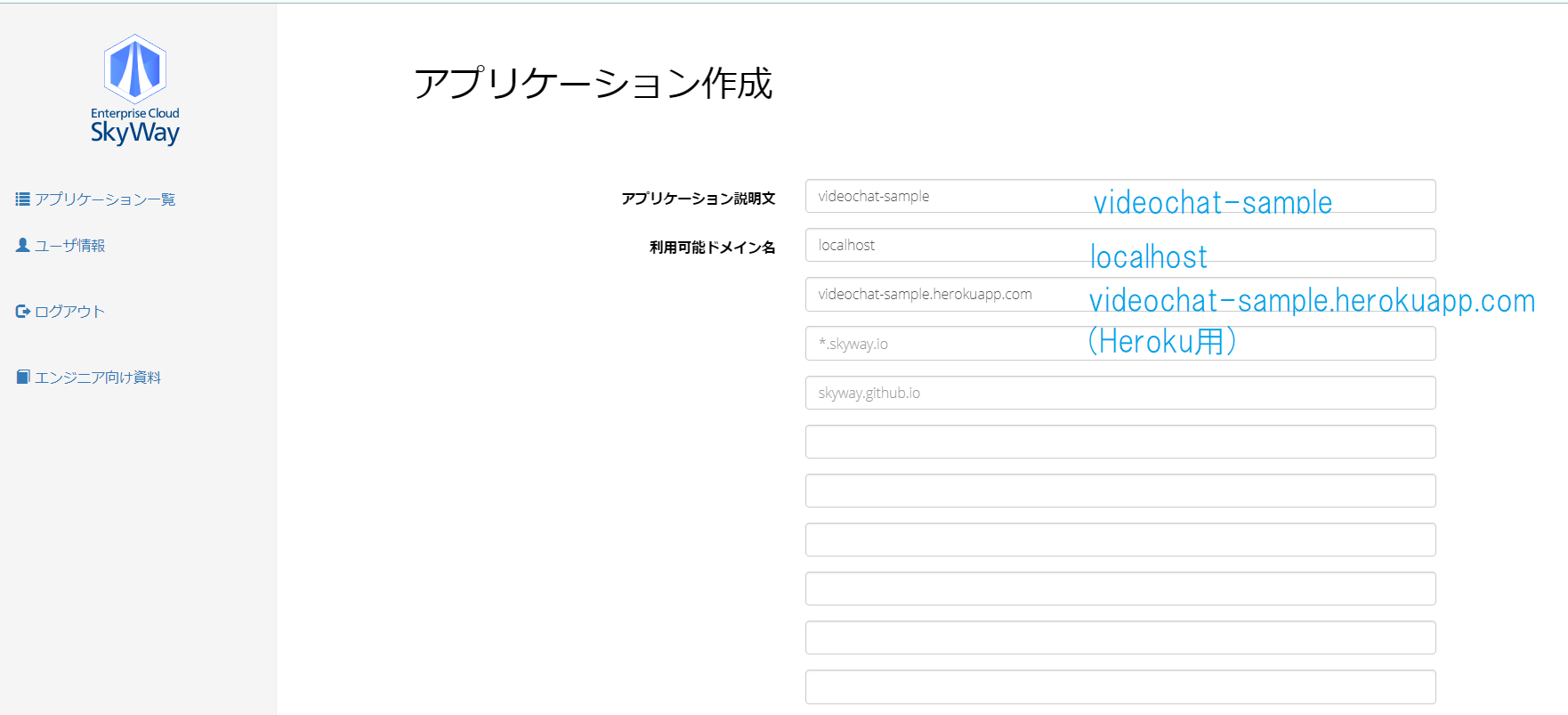Select the ログアウト link

[70, 312]
